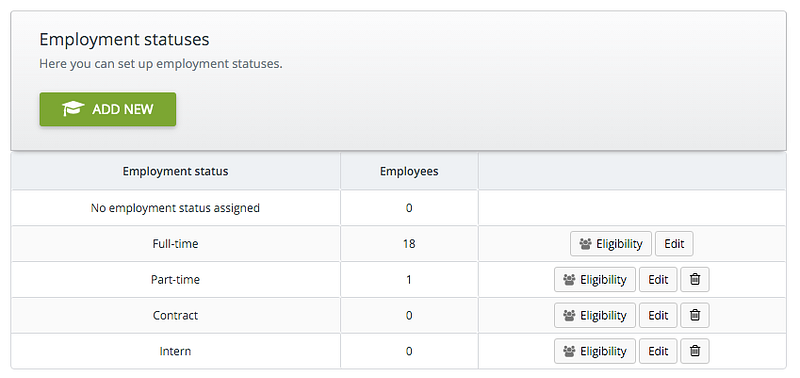Edit the Contract employment status
800x378 pixels.
pos(658,315)
